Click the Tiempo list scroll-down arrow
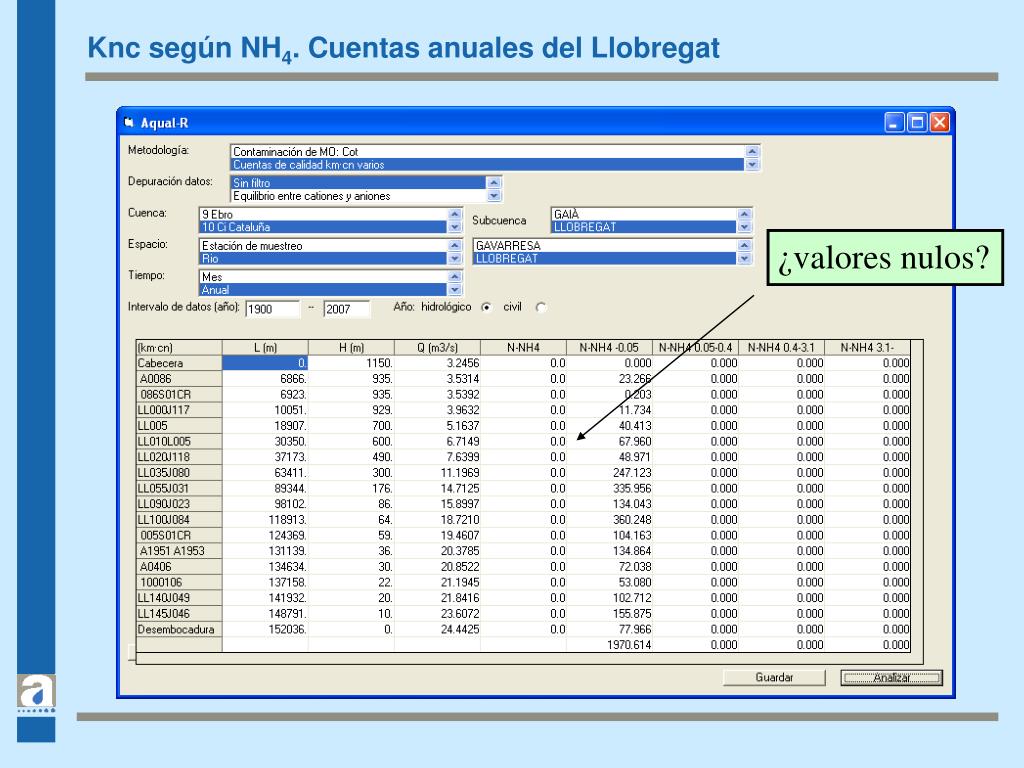 [455, 290]
